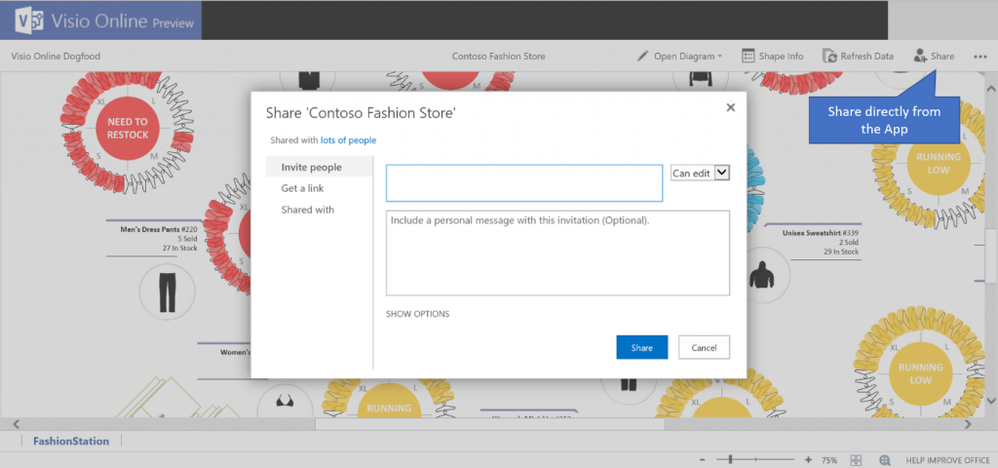Click the horizontal scrollbar thumb
The image size is (998, 468).
tap(489, 424)
